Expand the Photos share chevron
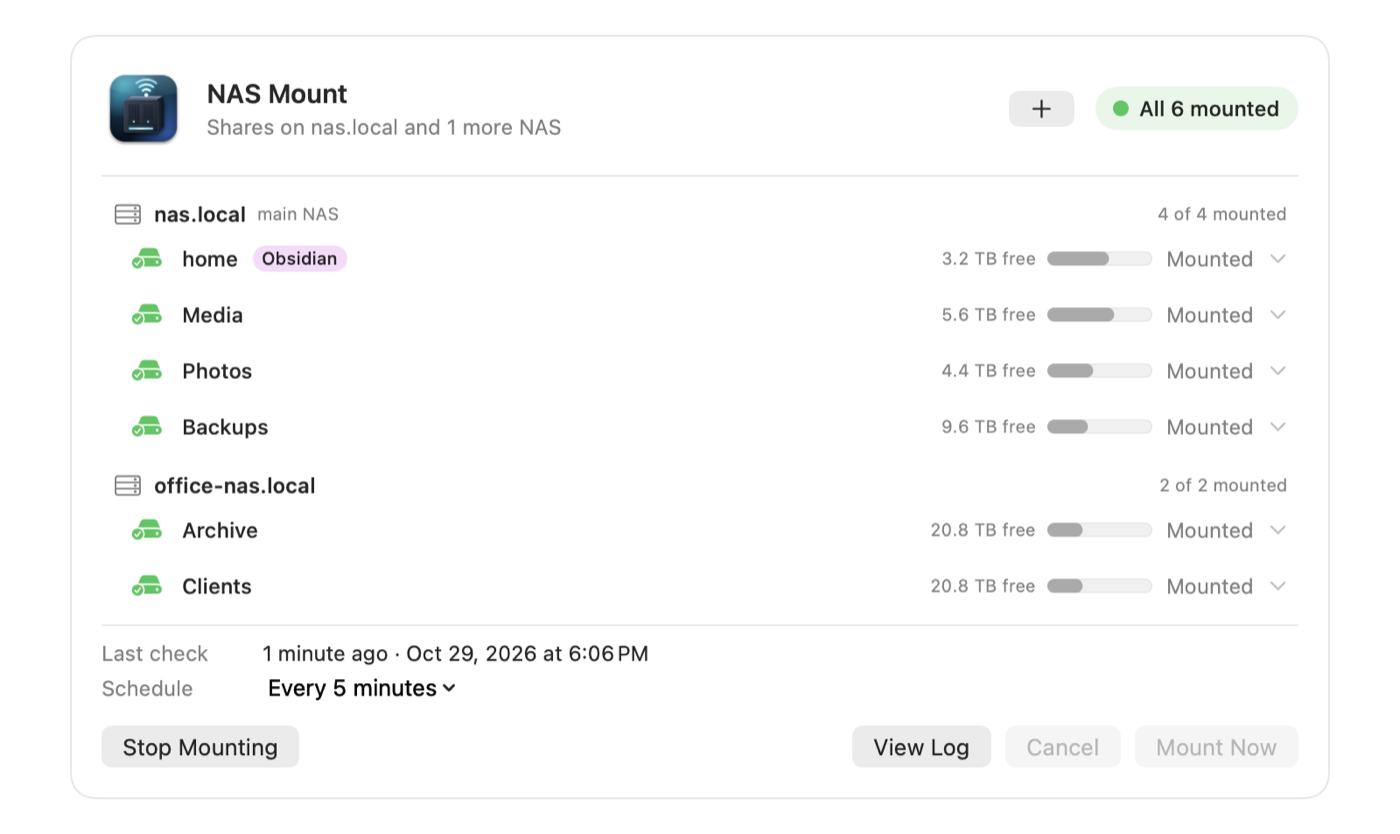The width and height of the screenshot is (1400, 834). click(1277, 371)
